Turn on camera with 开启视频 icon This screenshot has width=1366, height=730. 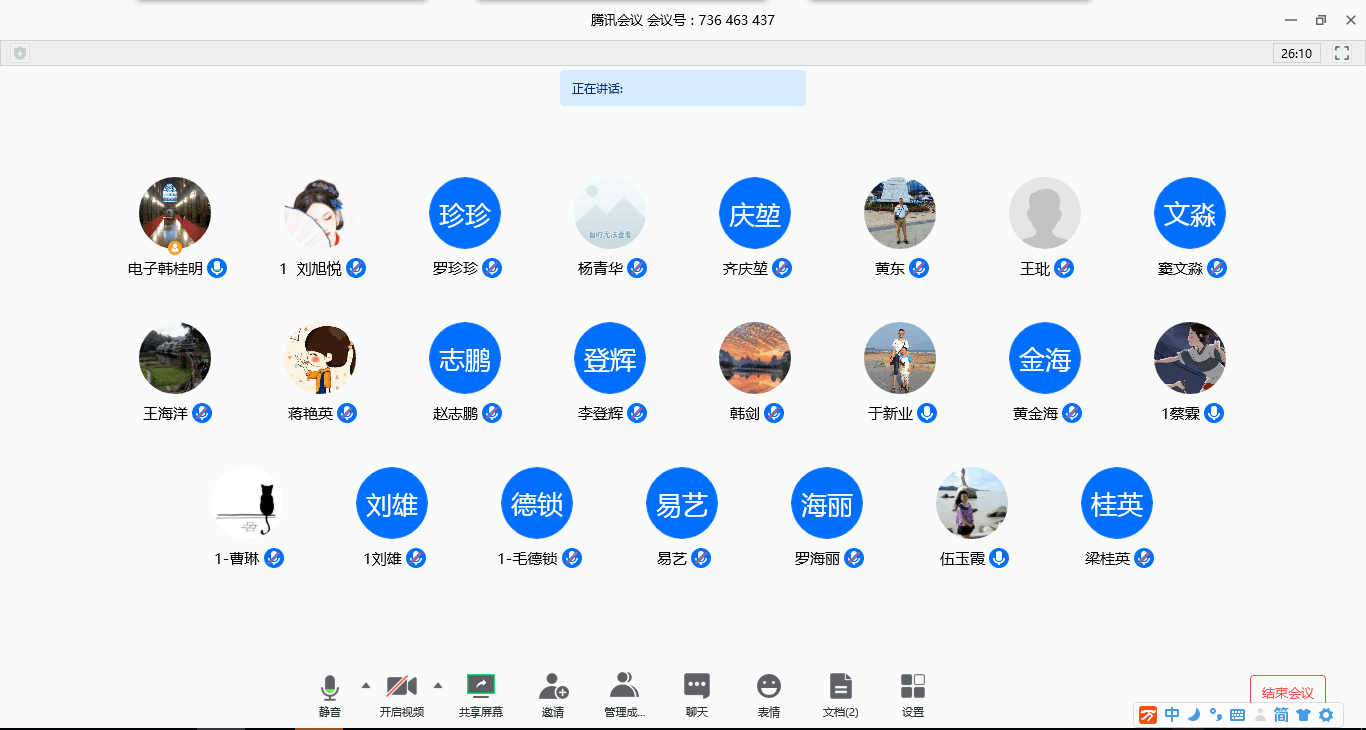(x=401, y=687)
